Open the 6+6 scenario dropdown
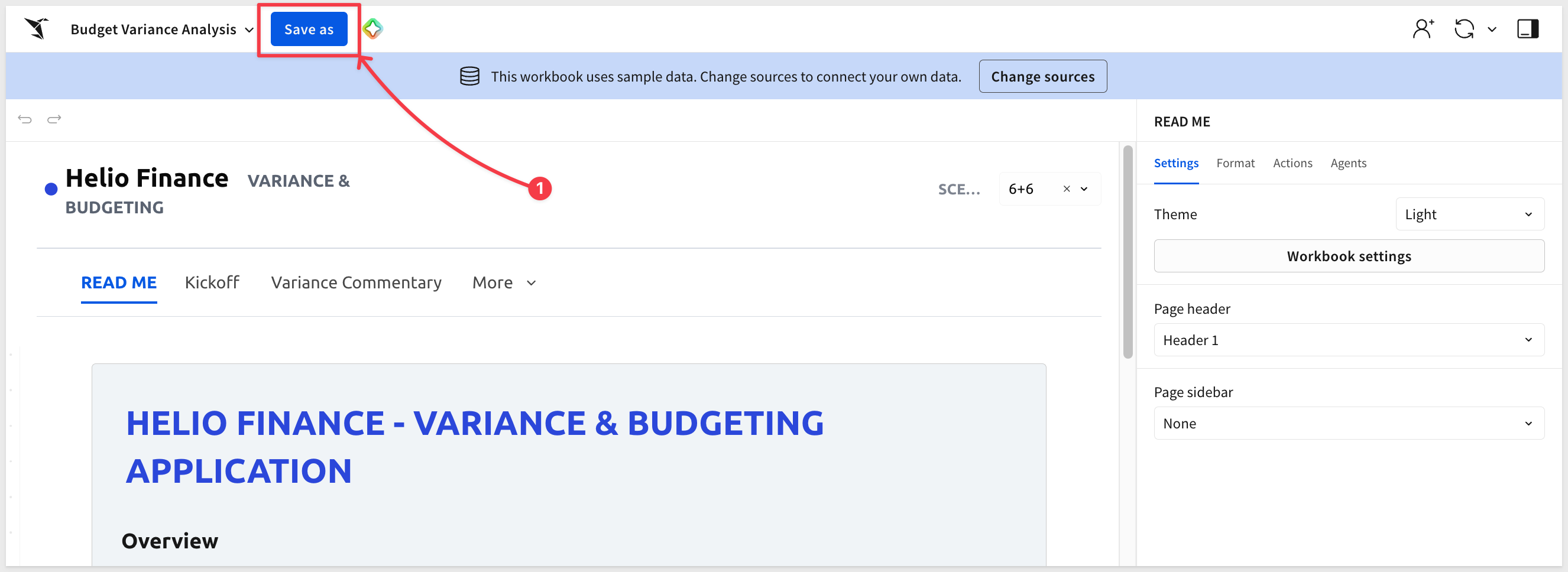The image size is (1568, 572). [1084, 189]
